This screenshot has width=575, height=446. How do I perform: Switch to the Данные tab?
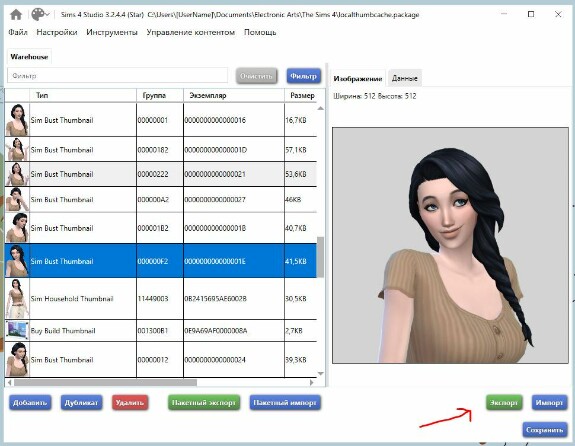(404, 78)
